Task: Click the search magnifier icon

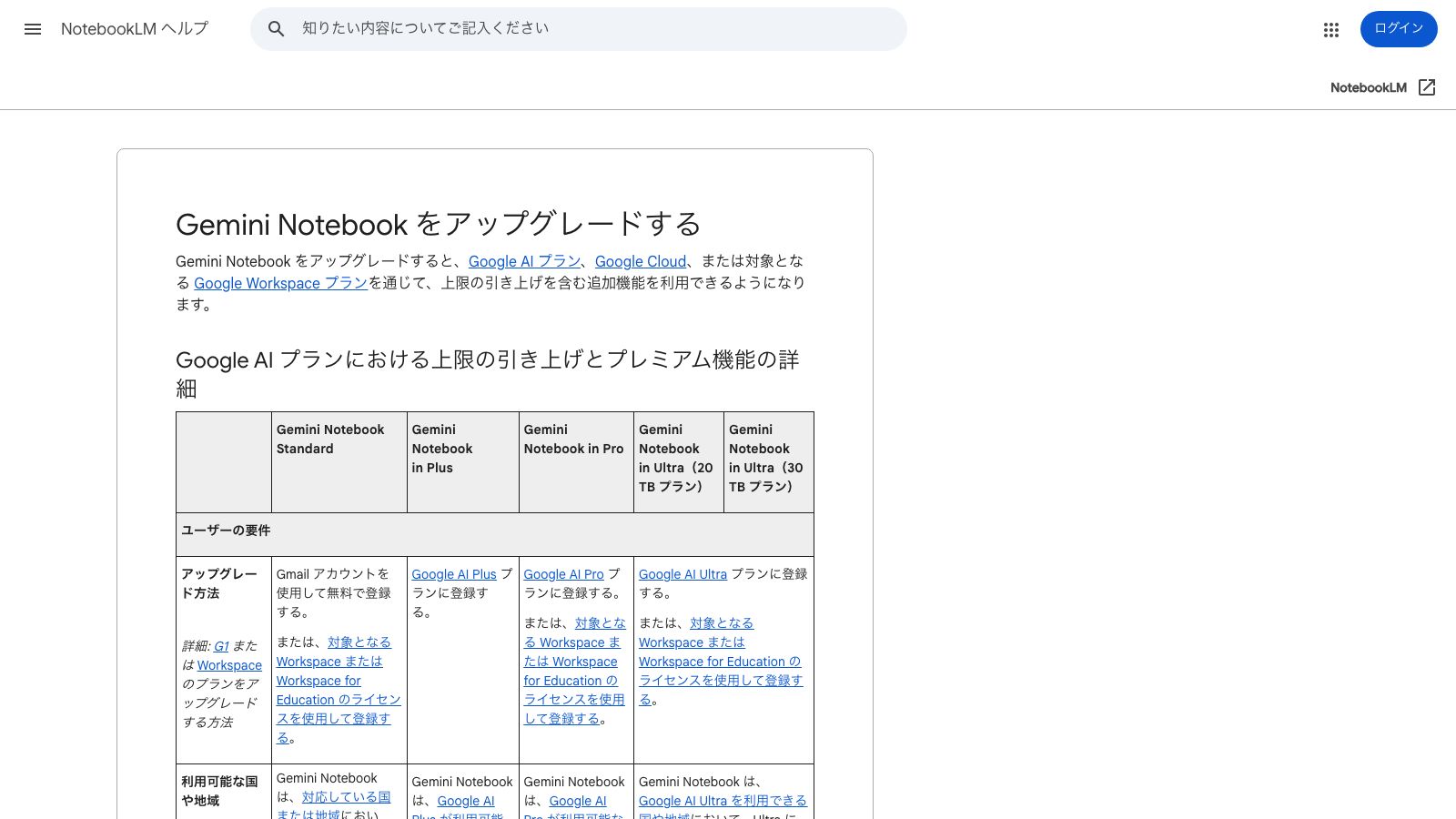Action: 277,29
